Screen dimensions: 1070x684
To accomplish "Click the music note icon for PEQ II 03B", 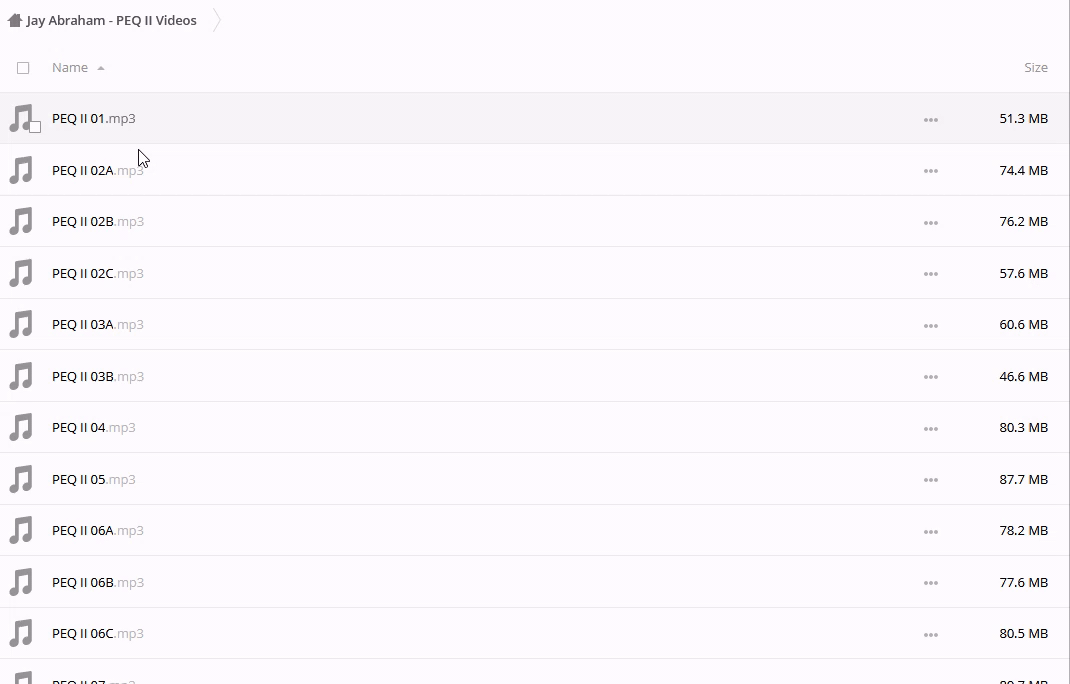I will coord(21,376).
